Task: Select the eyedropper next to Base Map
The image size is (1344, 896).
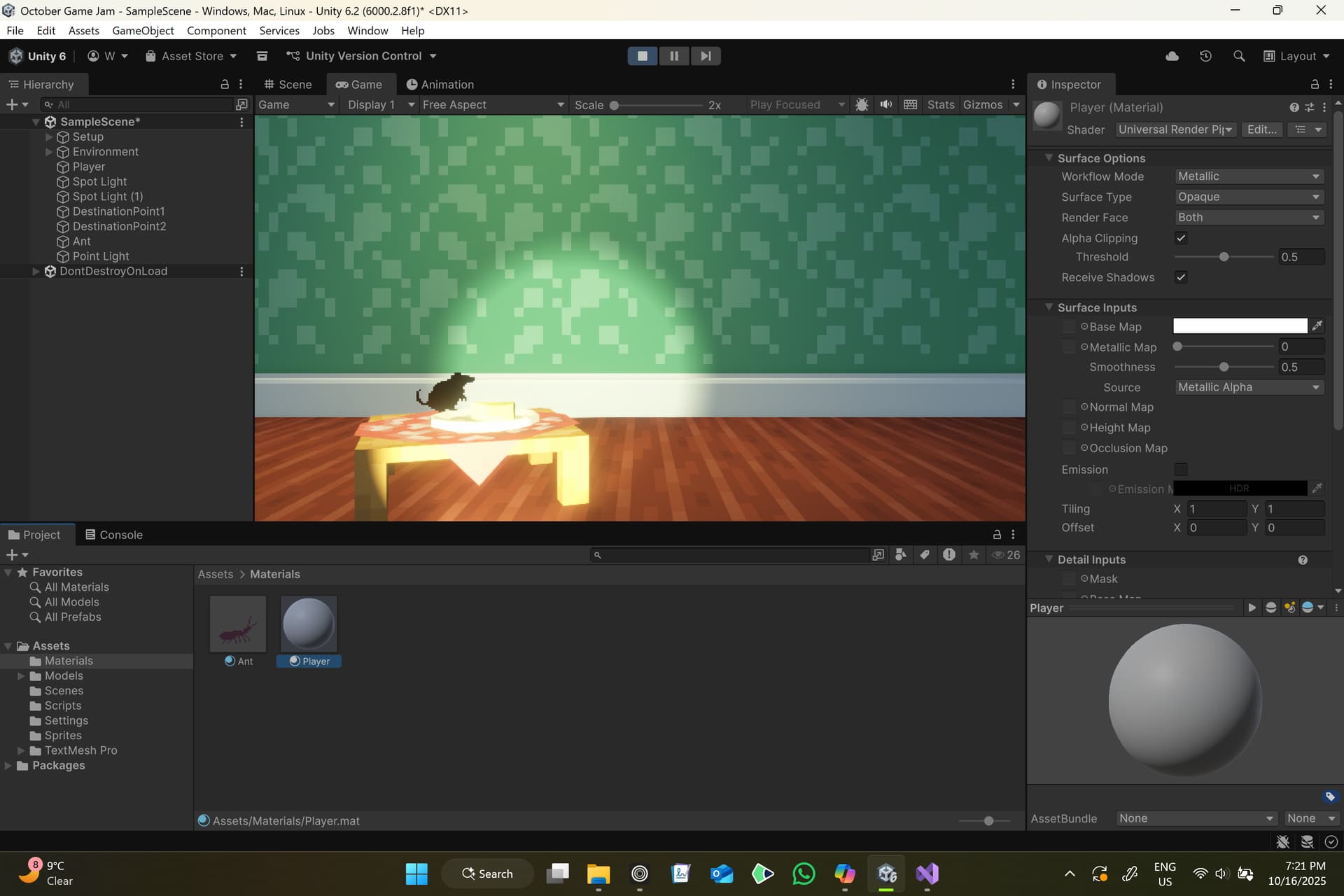Action: [1319, 325]
